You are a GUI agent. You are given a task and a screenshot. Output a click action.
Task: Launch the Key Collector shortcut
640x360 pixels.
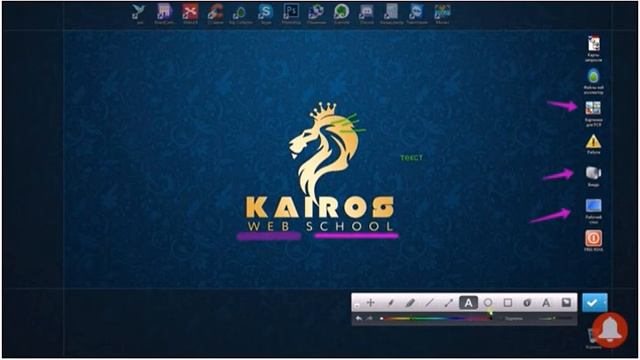240,14
